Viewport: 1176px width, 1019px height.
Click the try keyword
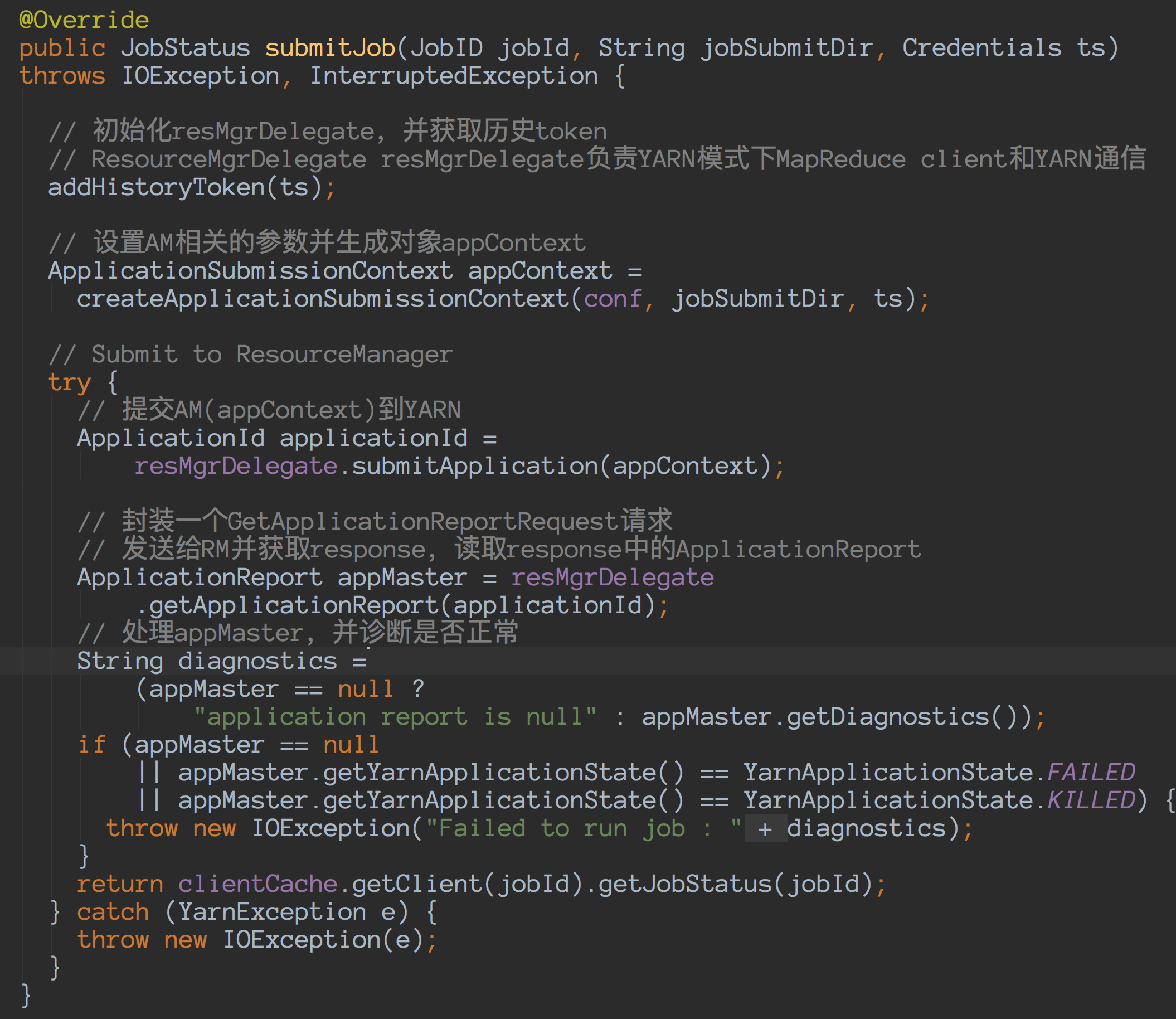69,383
